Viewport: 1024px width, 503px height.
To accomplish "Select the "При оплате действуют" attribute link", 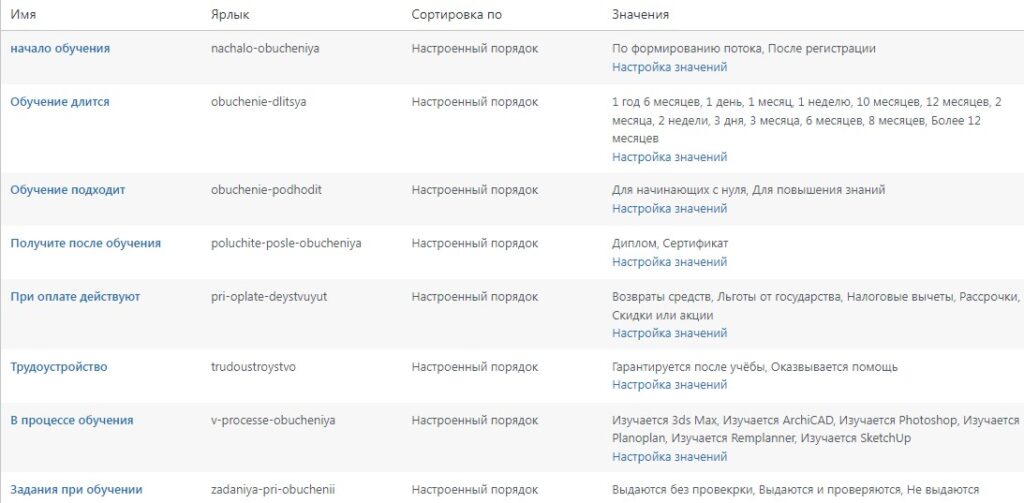I will pos(75,297).
